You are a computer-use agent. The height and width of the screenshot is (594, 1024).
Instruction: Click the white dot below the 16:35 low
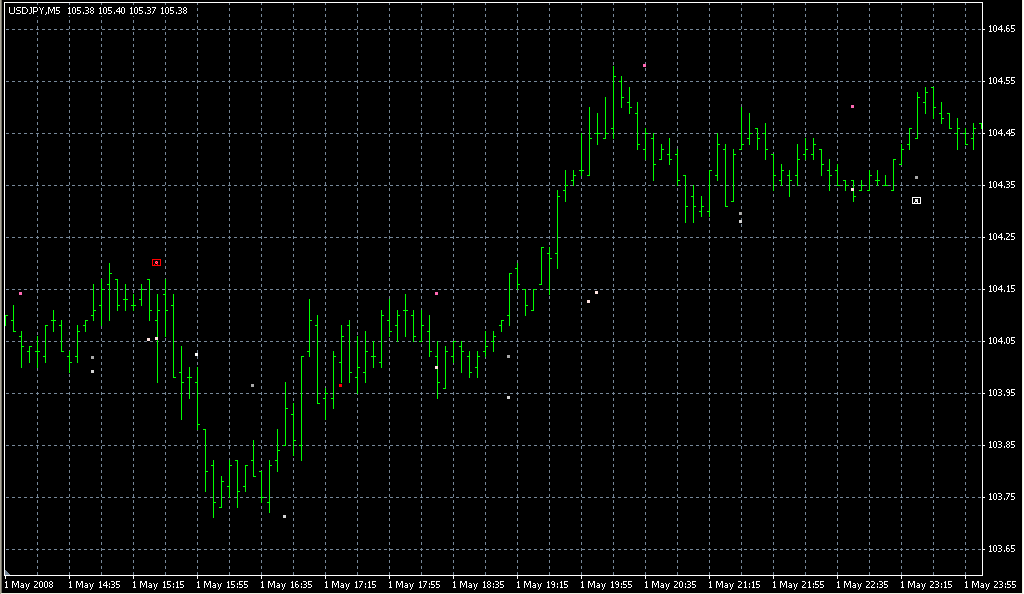284,516
